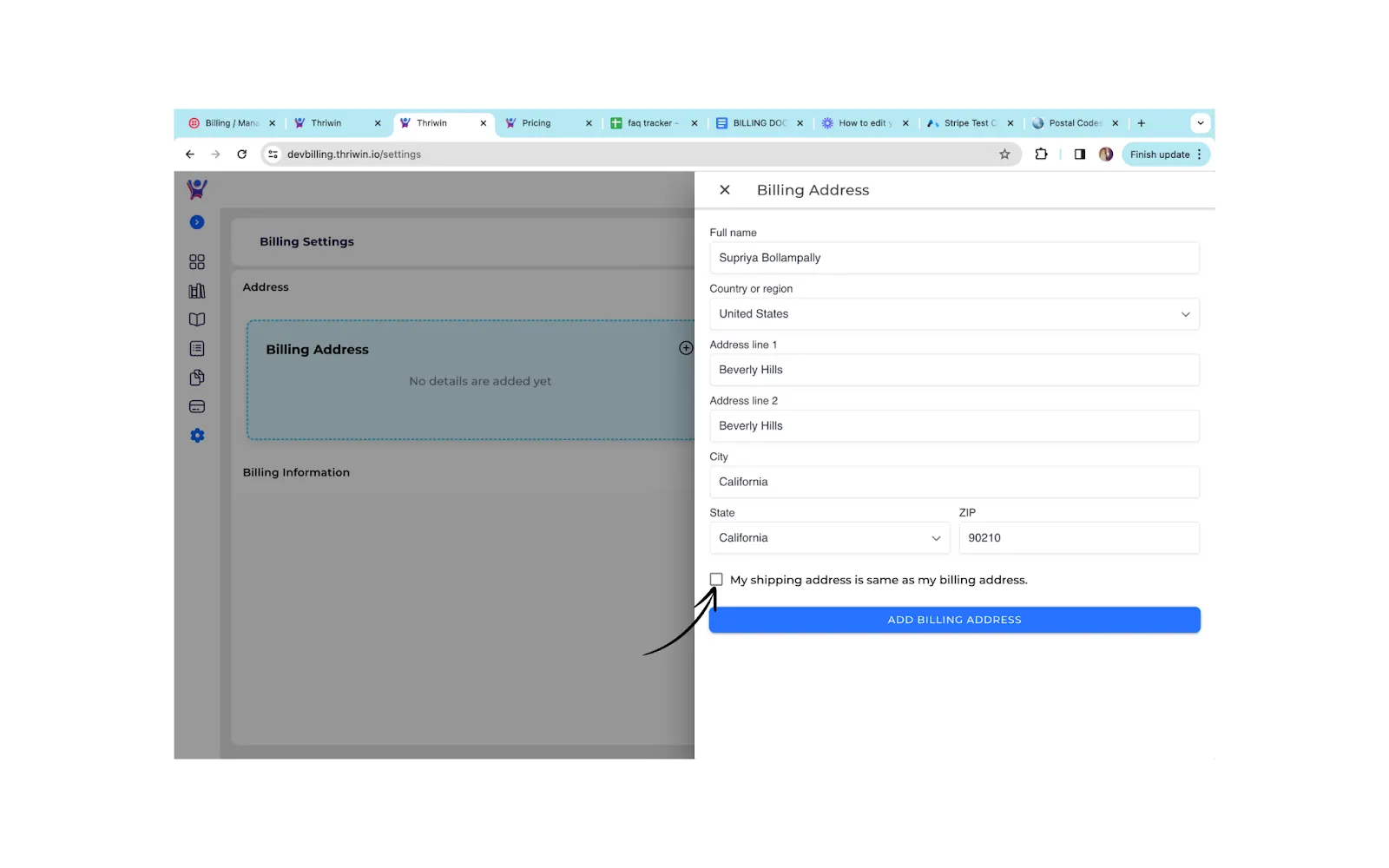
Task: Switch to the How to edit browser tab
Action: 865,123
